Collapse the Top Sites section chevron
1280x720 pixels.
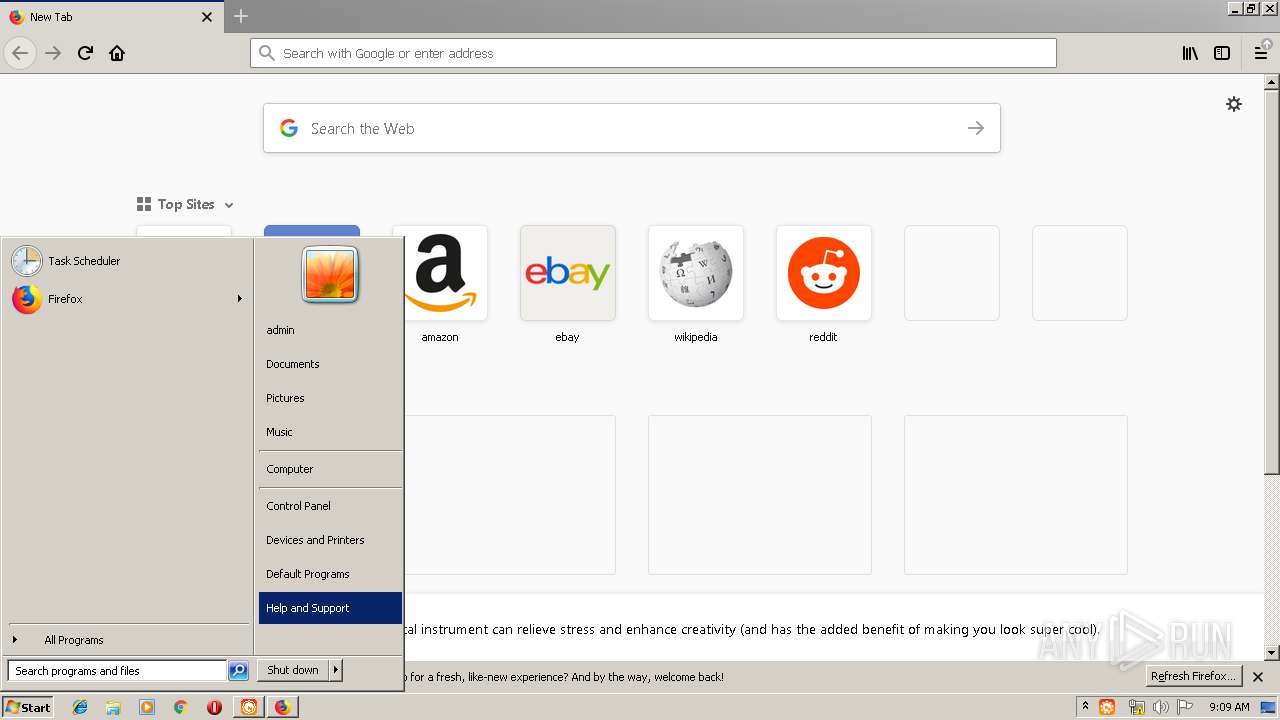pos(229,205)
